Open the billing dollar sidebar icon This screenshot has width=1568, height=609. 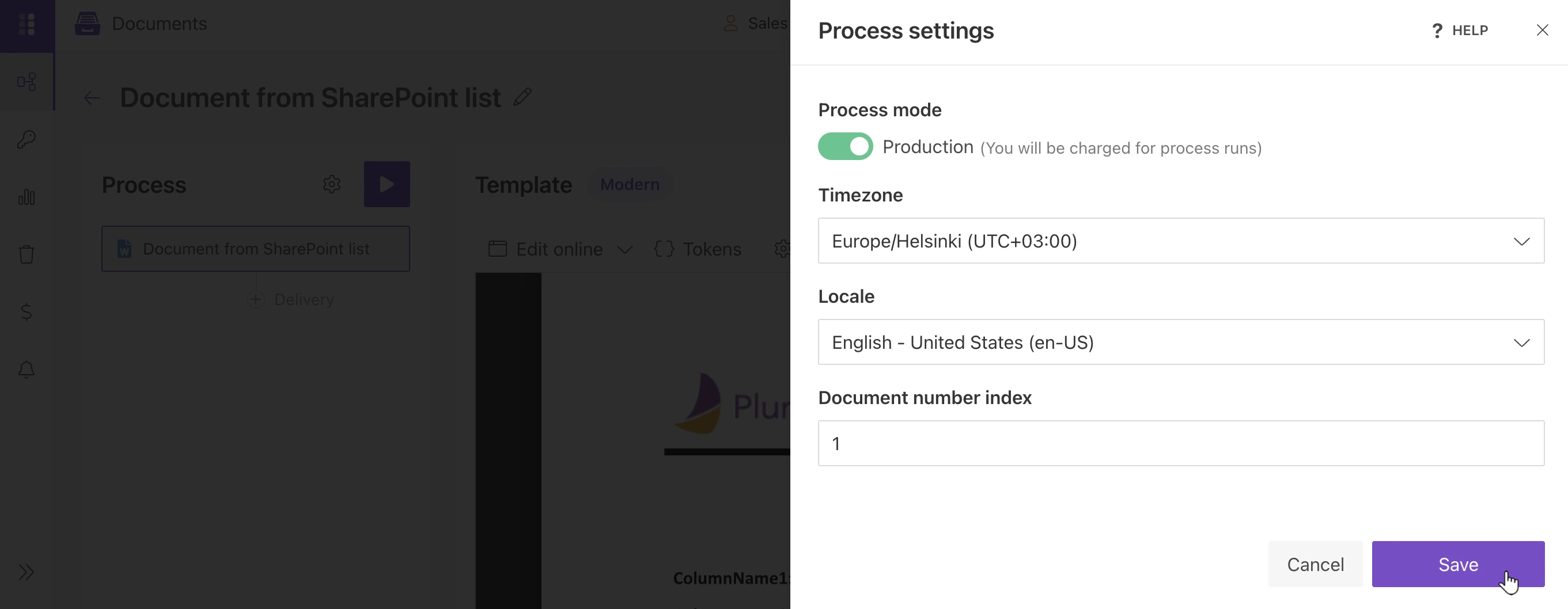pyautogui.click(x=26, y=311)
